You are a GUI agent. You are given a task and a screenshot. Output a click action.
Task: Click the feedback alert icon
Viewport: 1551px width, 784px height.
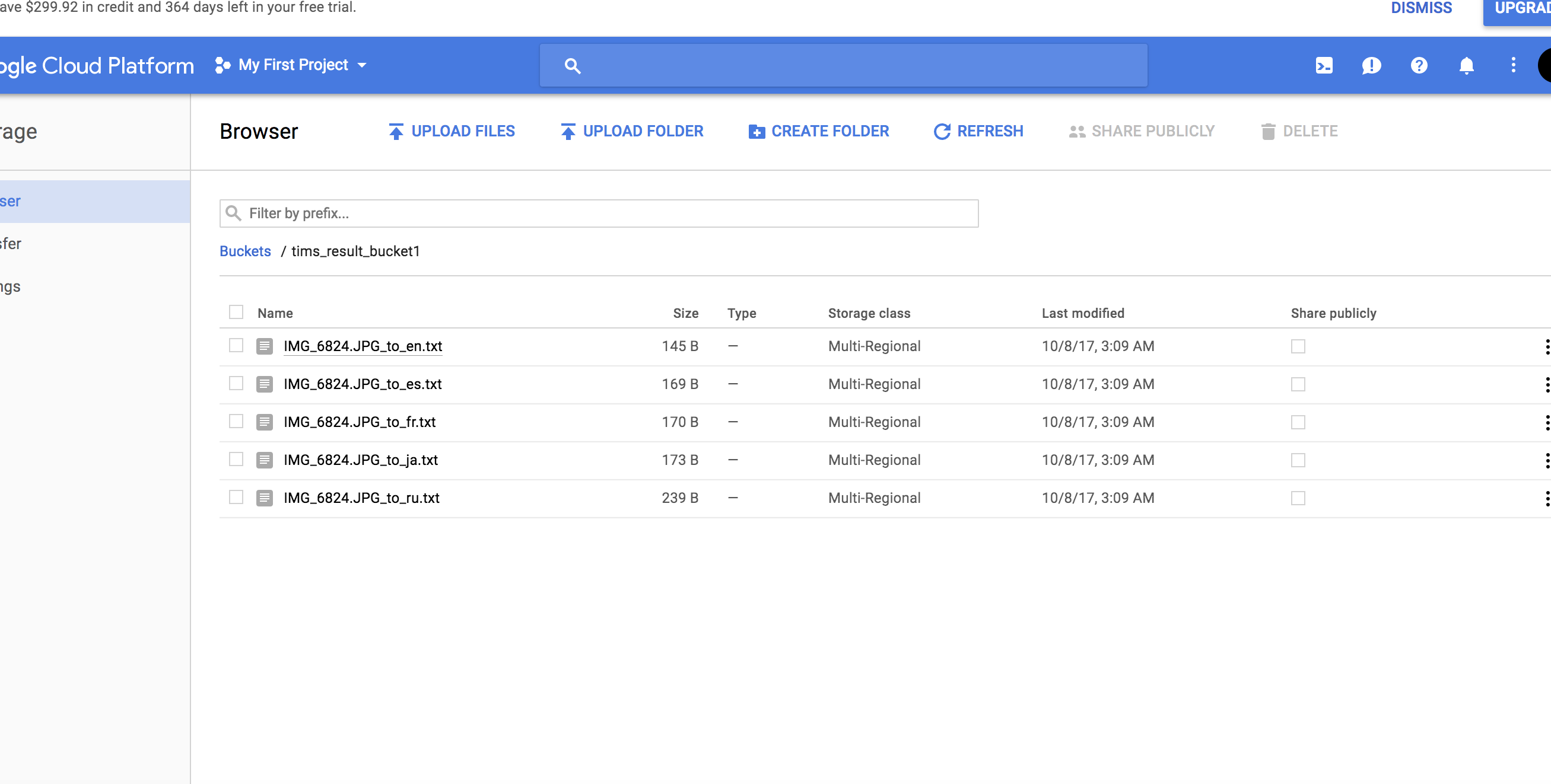click(1371, 65)
